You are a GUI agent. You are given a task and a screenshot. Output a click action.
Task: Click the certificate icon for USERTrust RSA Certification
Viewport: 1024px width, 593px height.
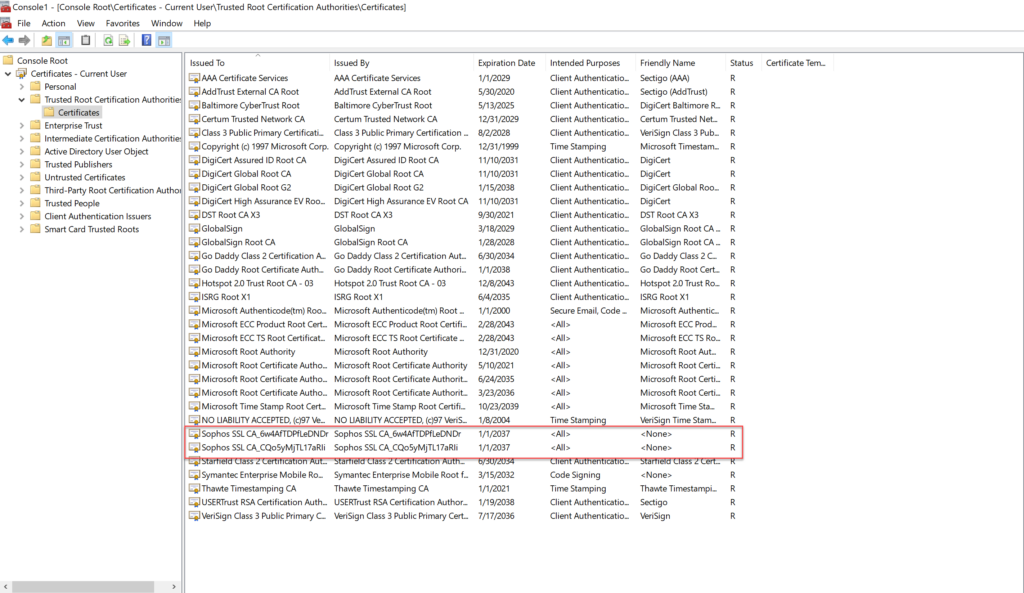pyautogui.click(x=194, y=502)
